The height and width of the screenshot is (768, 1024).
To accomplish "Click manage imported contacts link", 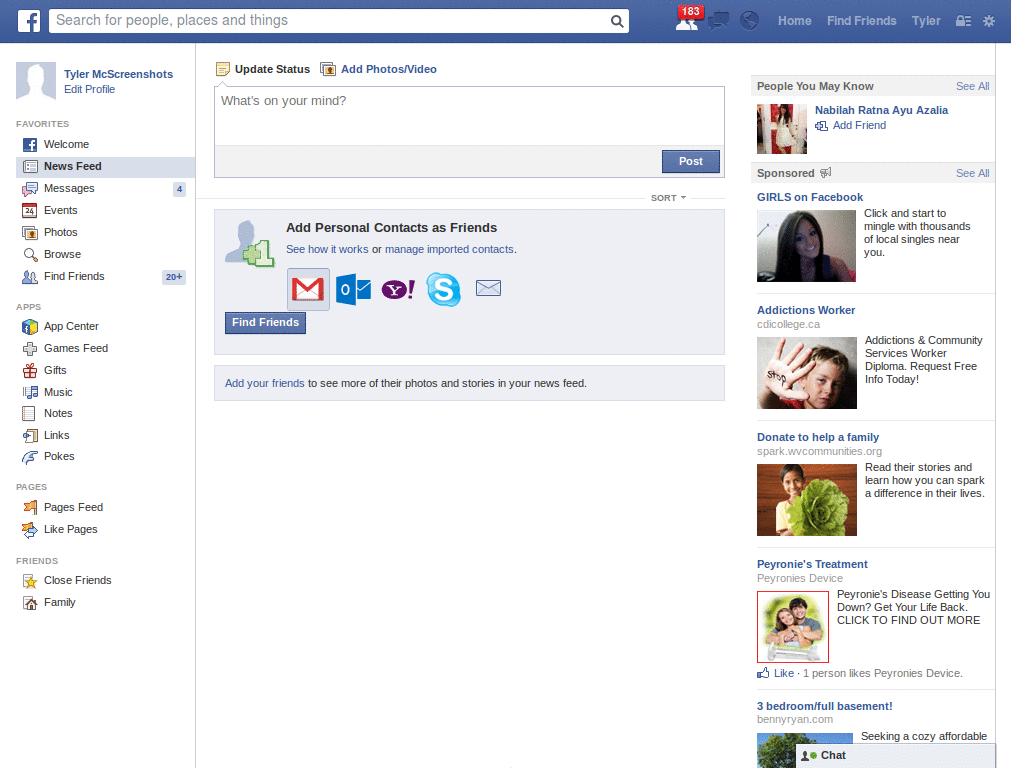I will (x=449, y=249).
